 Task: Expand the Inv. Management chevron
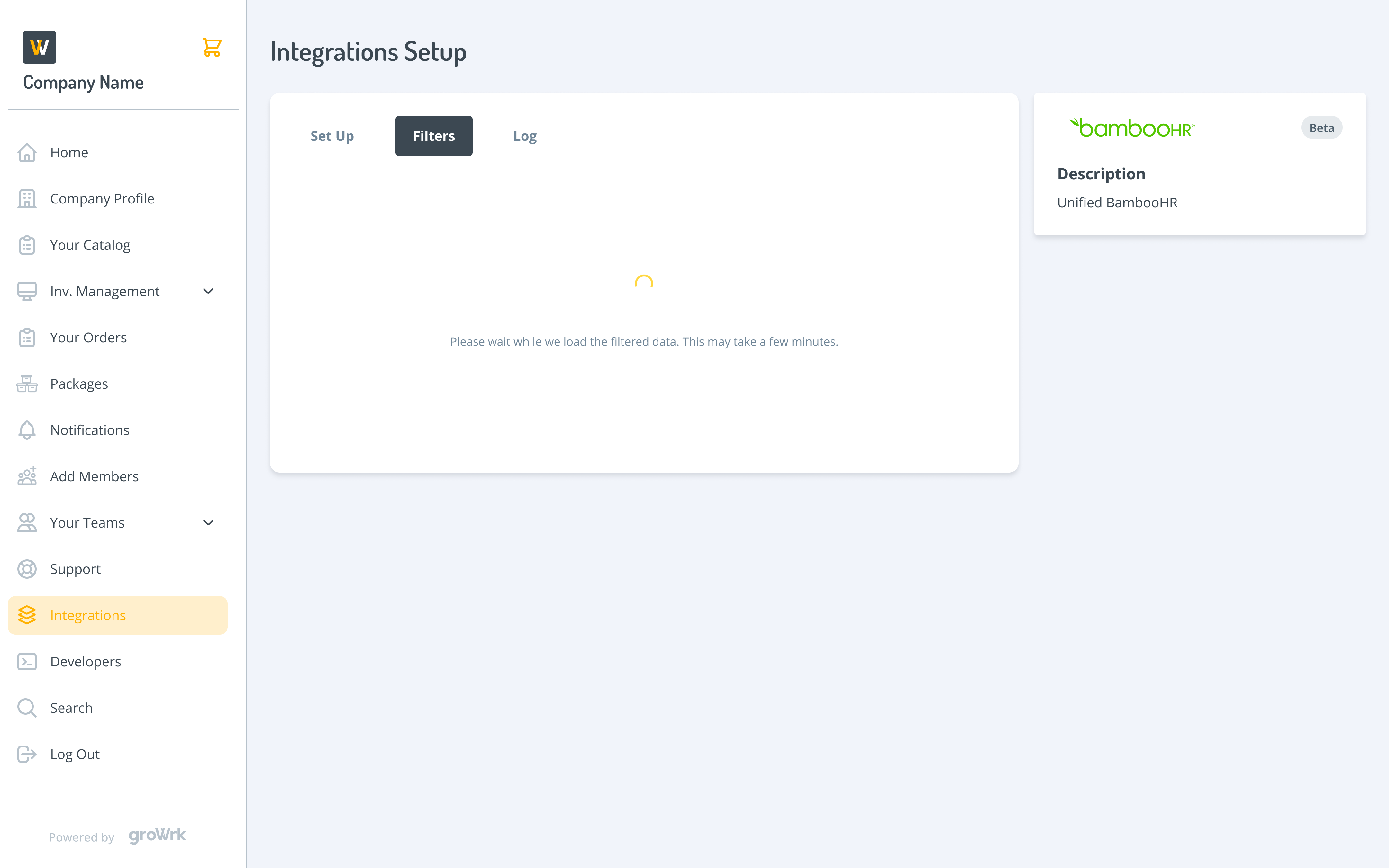pyautogui.click(x=208, y=291)
